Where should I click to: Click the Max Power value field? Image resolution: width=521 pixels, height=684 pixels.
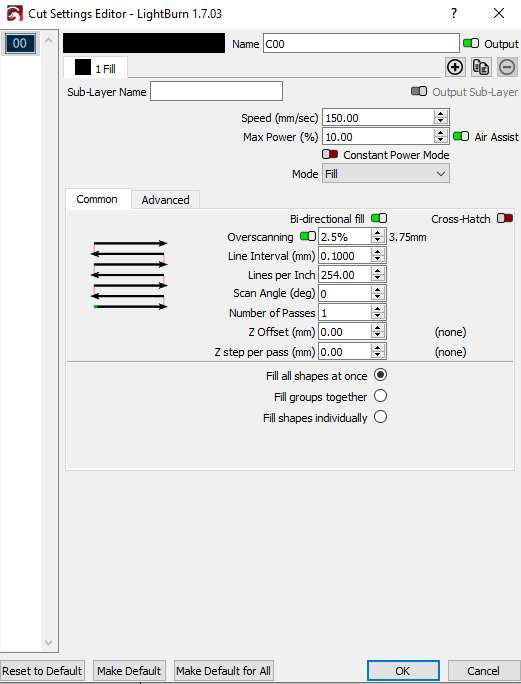(378, 137)
